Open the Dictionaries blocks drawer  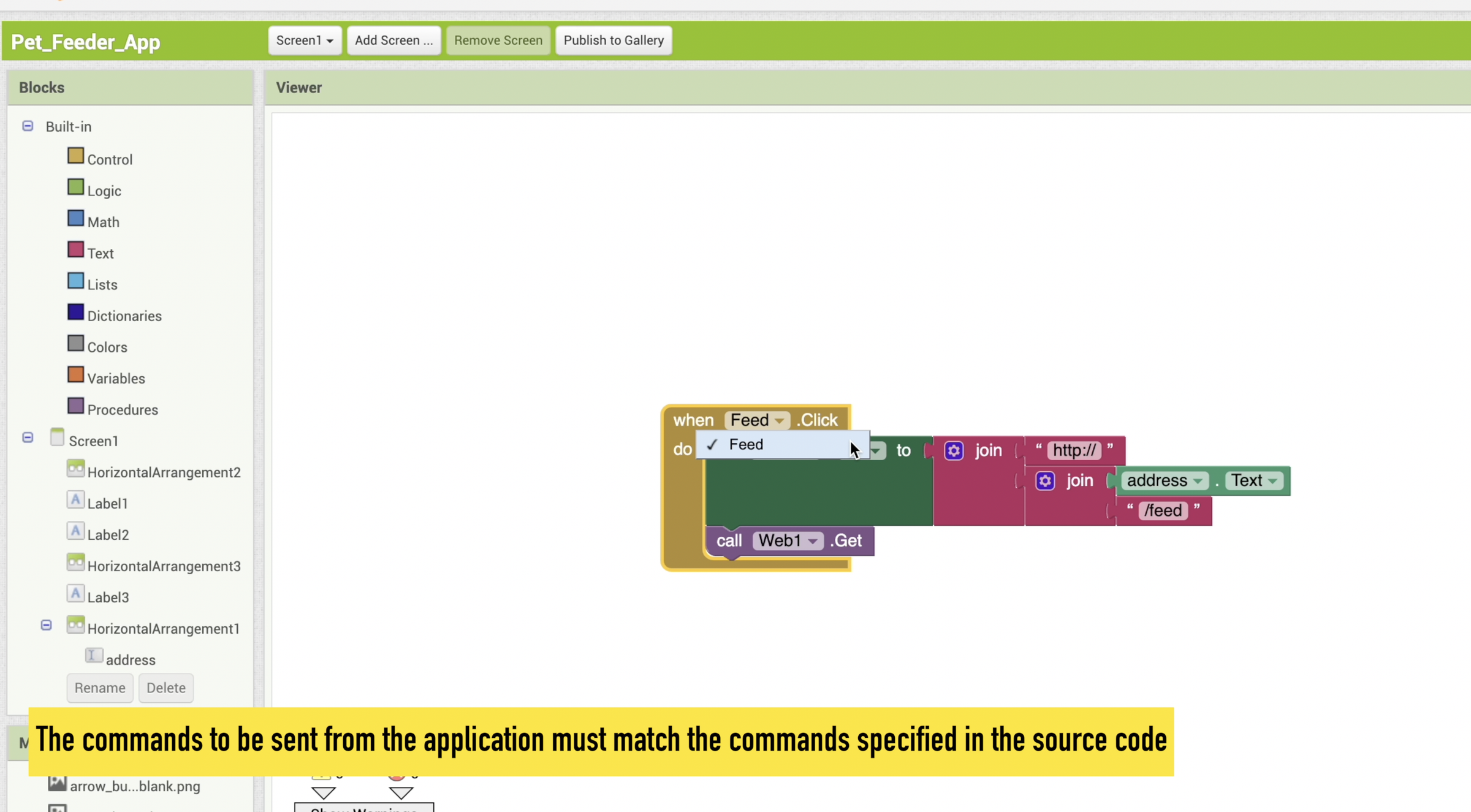(124, 316)
